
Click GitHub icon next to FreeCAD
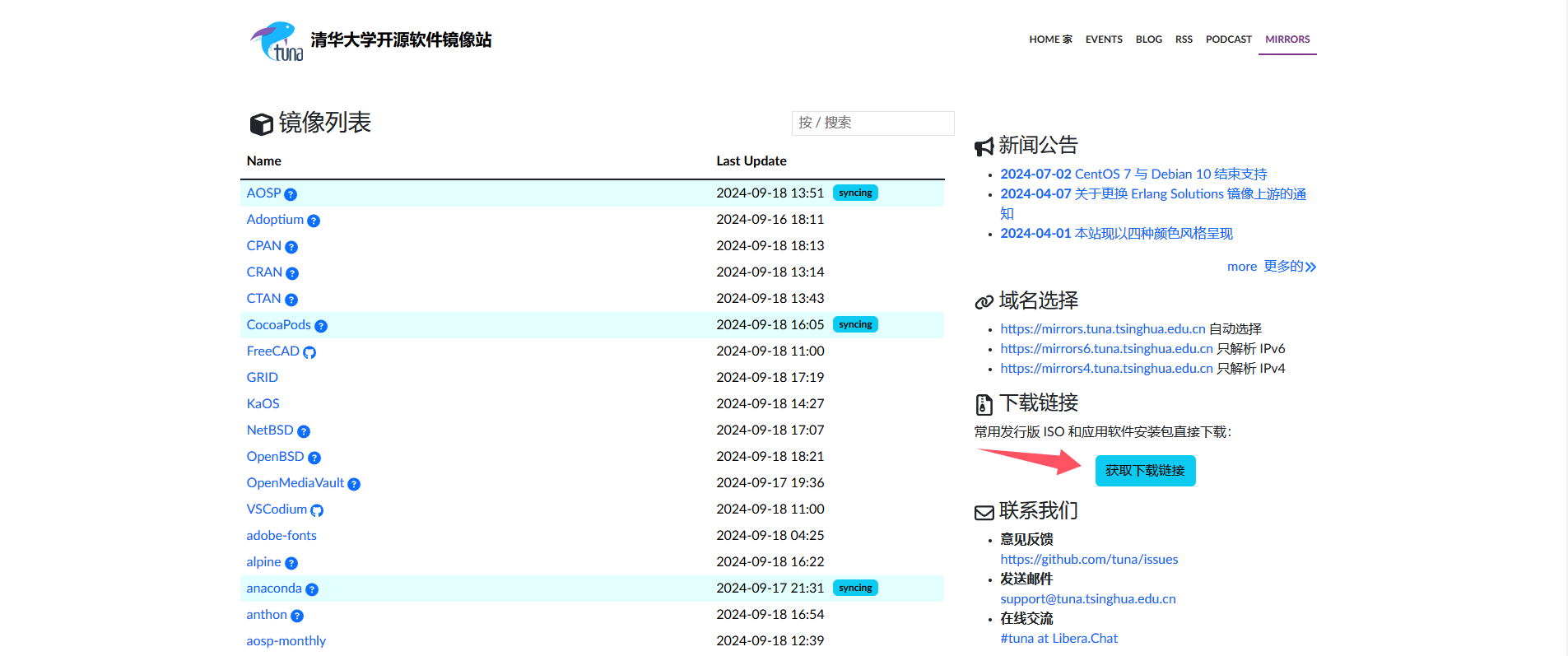click(309, 352)
